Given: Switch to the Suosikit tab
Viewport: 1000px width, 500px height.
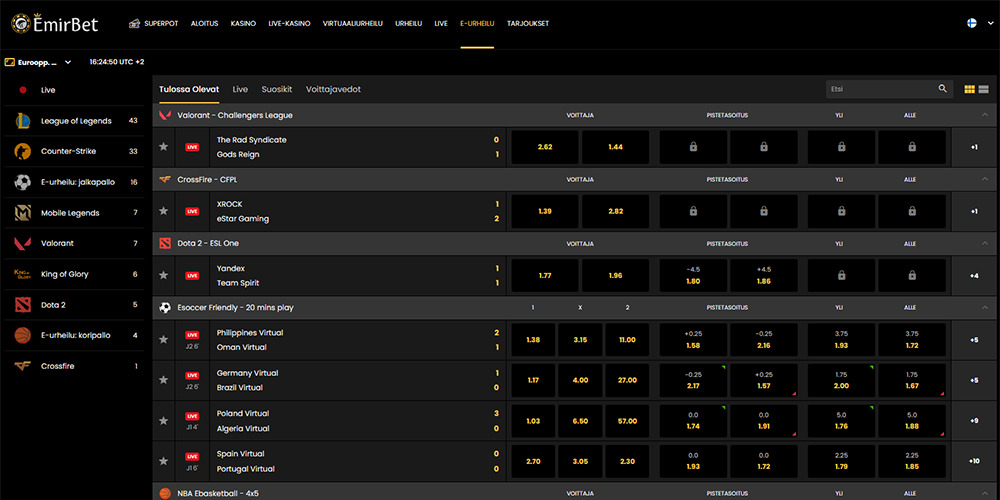Looking at the screenshot, I should point(277,89).
